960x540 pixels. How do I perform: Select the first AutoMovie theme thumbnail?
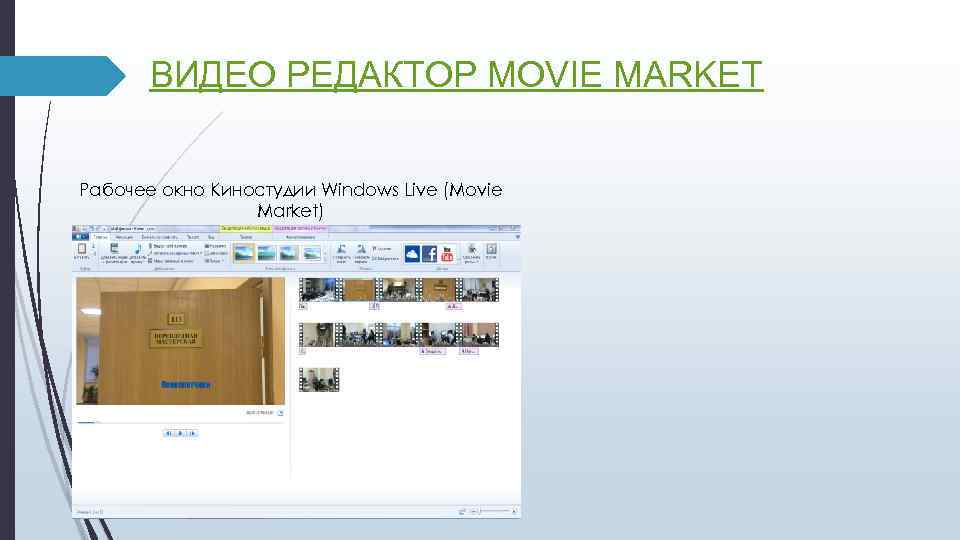[244, 253]
